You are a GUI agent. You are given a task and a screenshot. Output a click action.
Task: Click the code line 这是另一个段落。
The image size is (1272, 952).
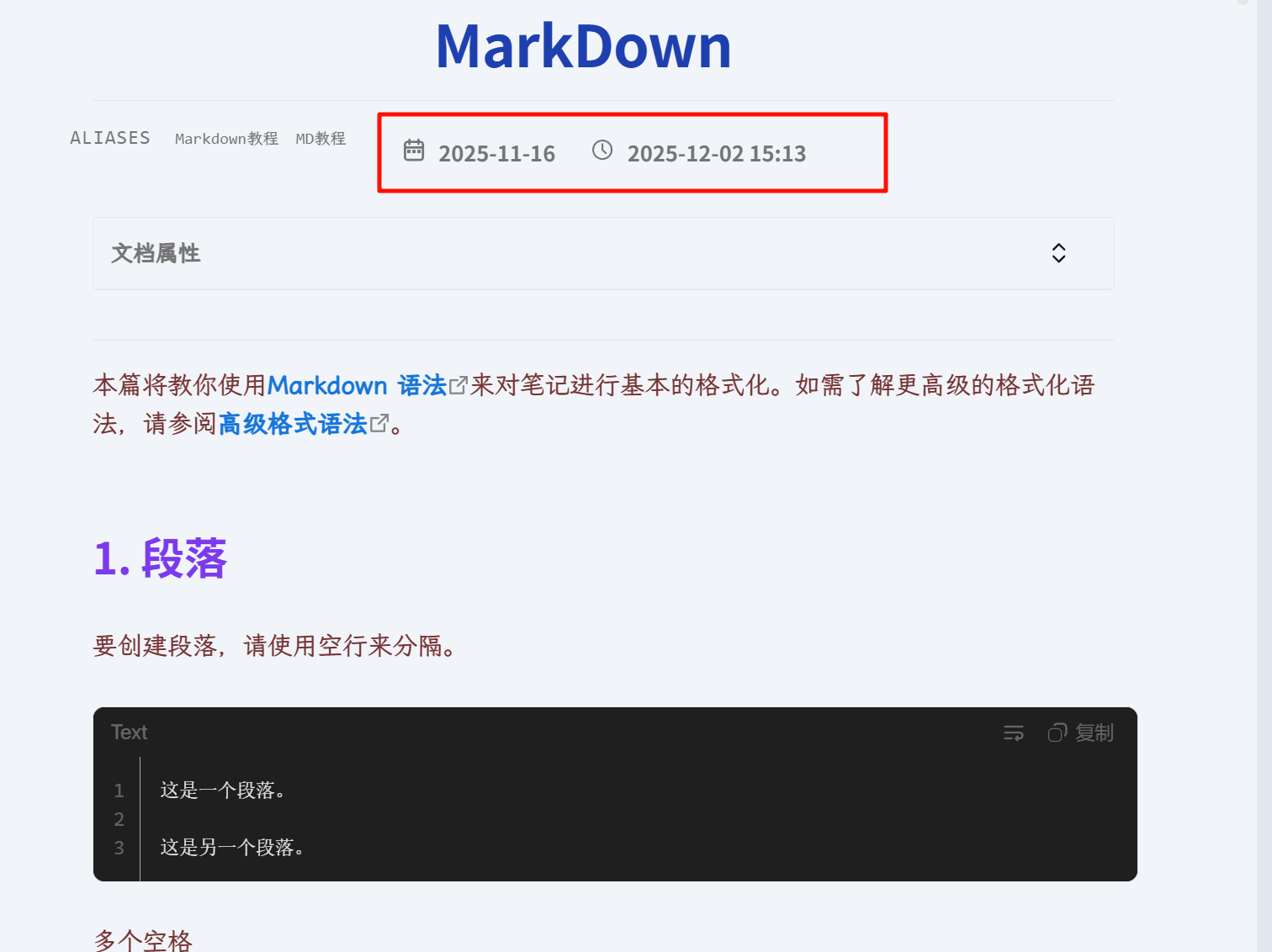point(232,848)
